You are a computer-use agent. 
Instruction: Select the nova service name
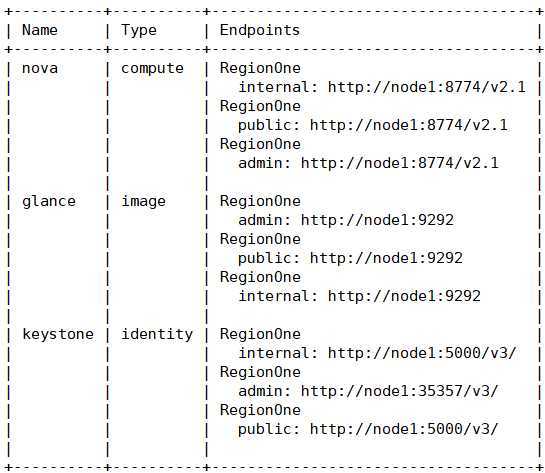coord(40,68)
